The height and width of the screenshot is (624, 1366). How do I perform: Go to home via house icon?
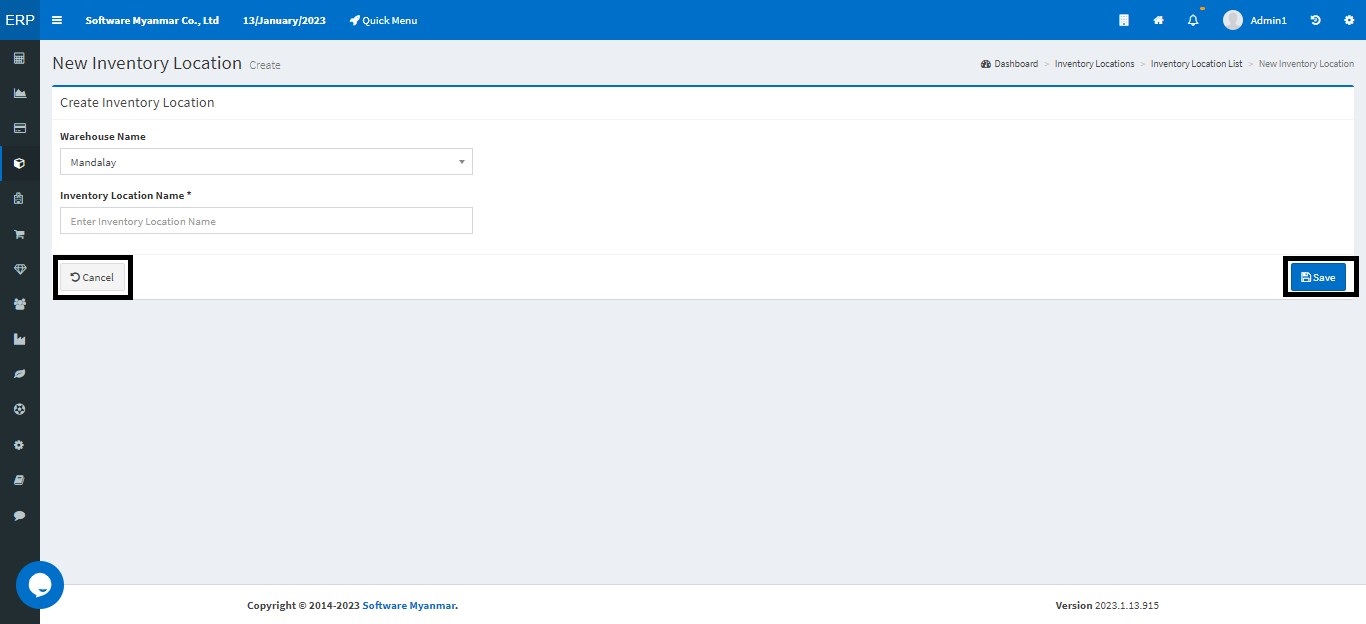[x=1158, y=20]
